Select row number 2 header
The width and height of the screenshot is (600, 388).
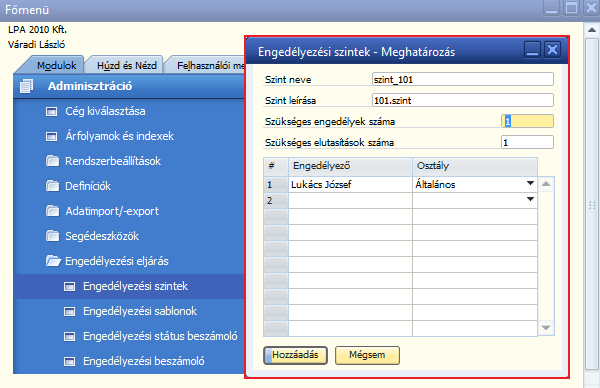(276, 201)
